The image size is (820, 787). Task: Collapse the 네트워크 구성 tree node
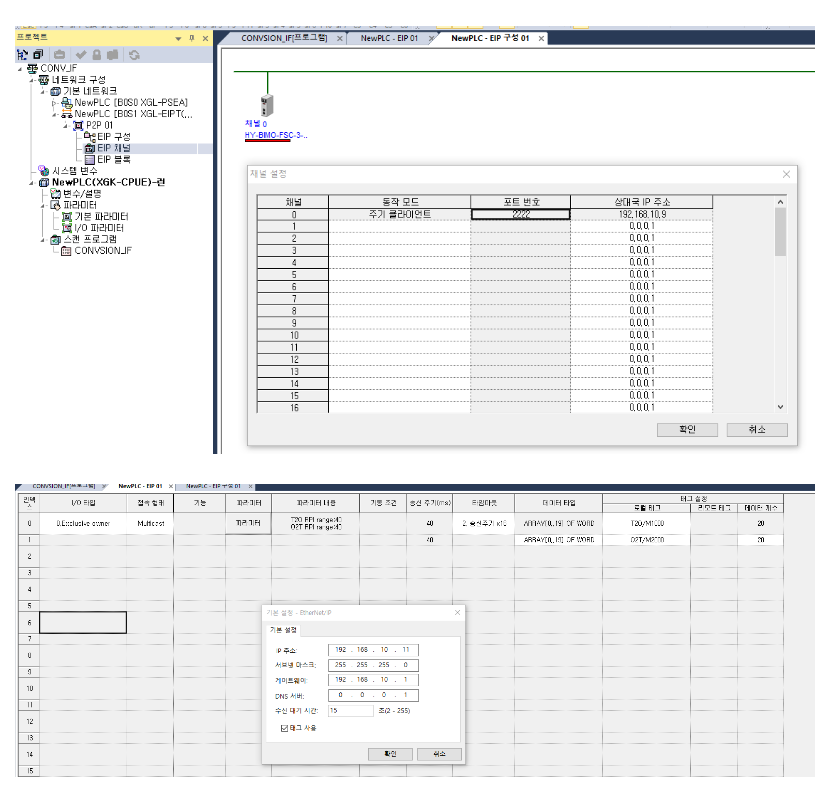[31, 80]
